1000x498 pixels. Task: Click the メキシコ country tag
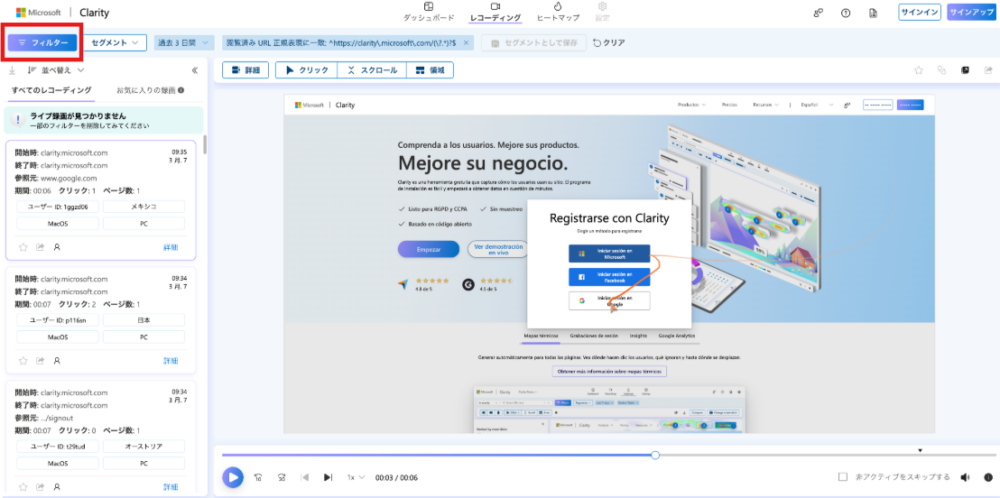click(144, 207)
